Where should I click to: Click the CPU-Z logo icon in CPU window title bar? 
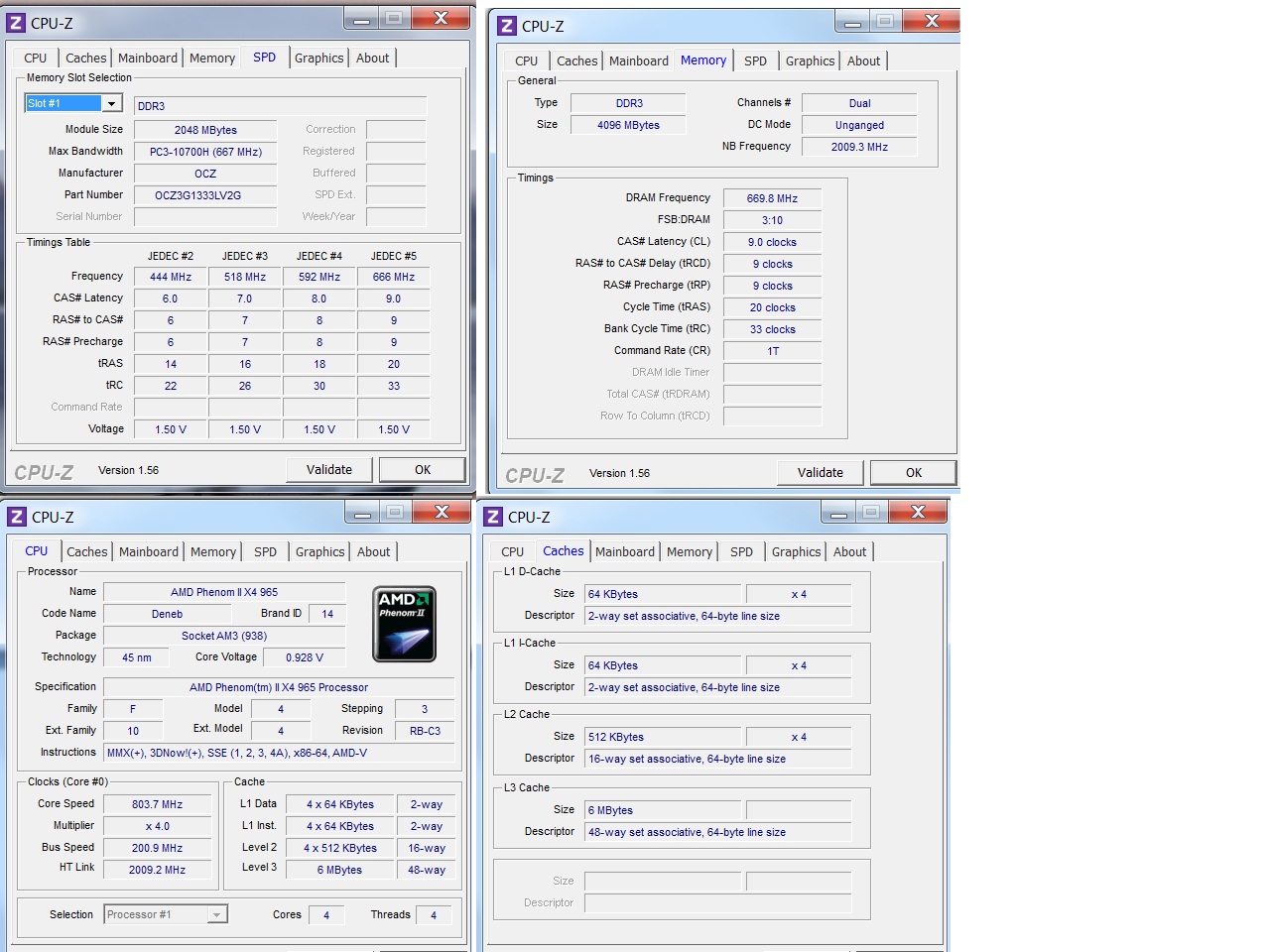coord(17,517)
